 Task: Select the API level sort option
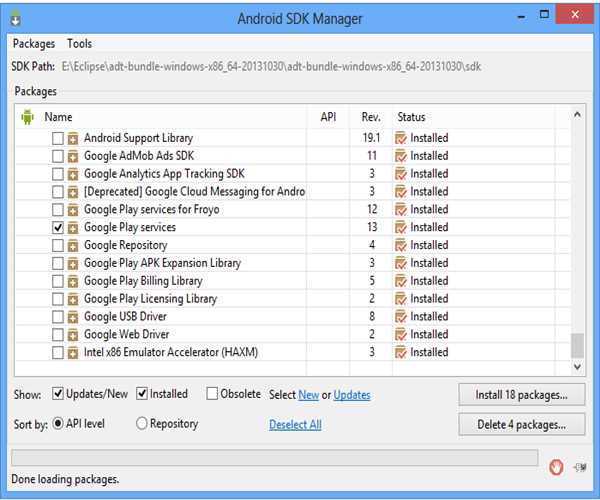tap(57, 423)
